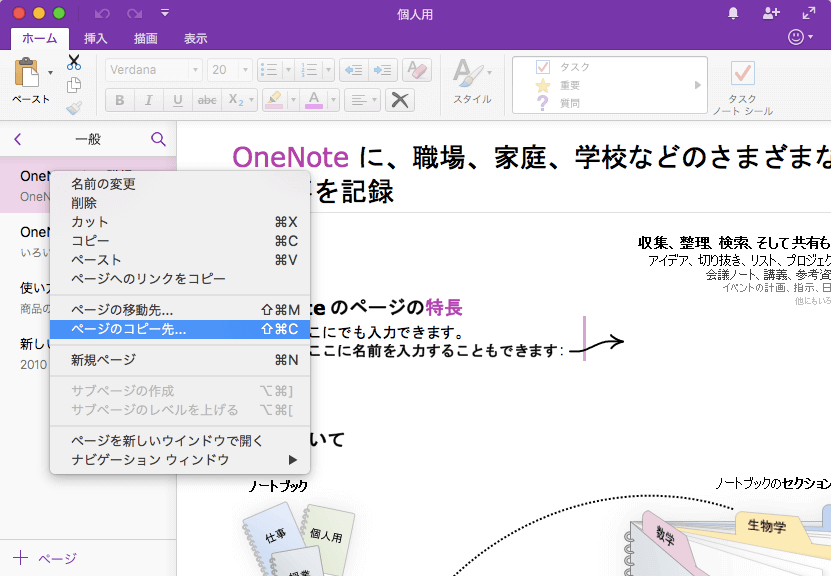The image size is (831, 576).
Task: Toggle strikethrough formatting
Action: tap(207, 100)
